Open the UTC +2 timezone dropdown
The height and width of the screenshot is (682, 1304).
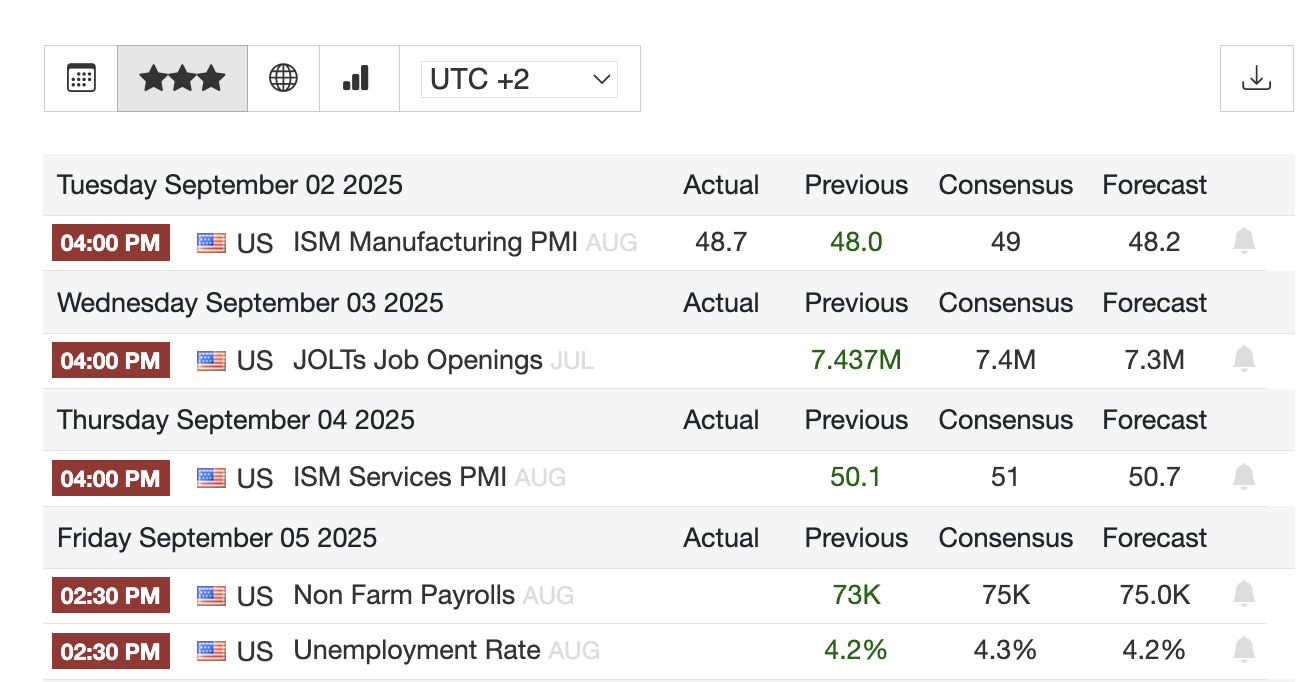520,79
